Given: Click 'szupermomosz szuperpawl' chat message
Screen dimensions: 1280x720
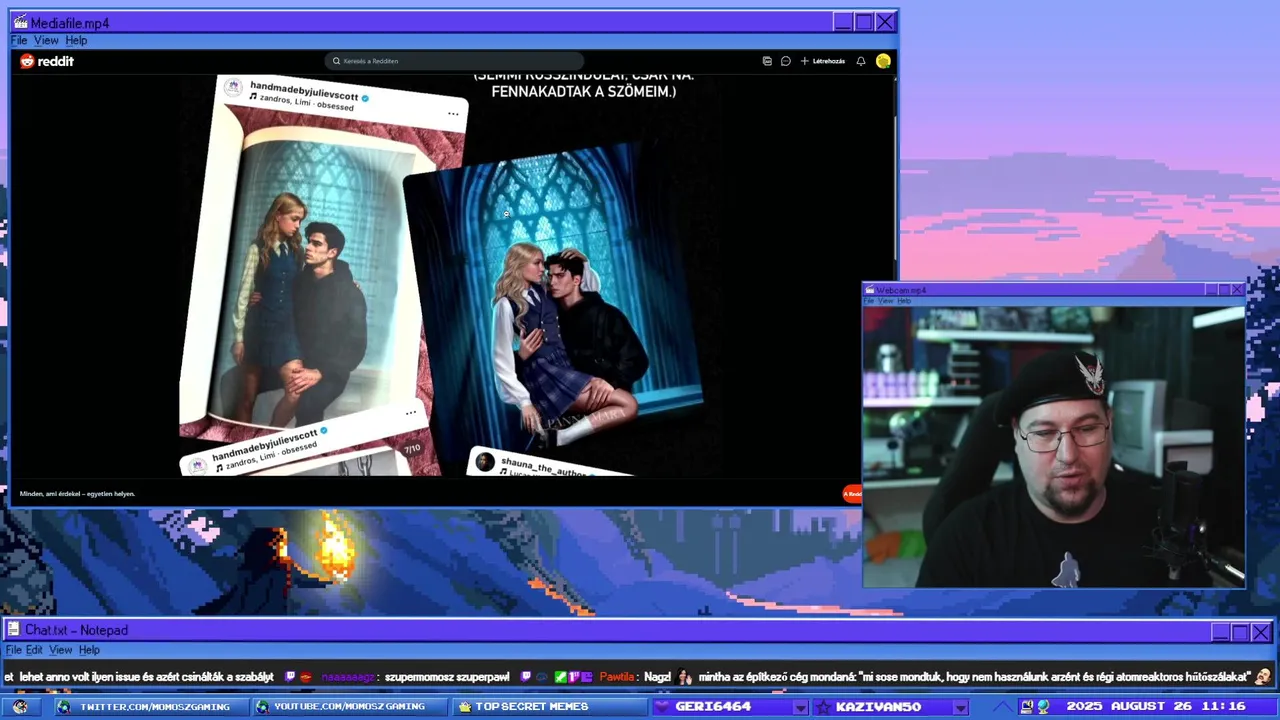Looking at the screenshot, I should pos(447,677).
